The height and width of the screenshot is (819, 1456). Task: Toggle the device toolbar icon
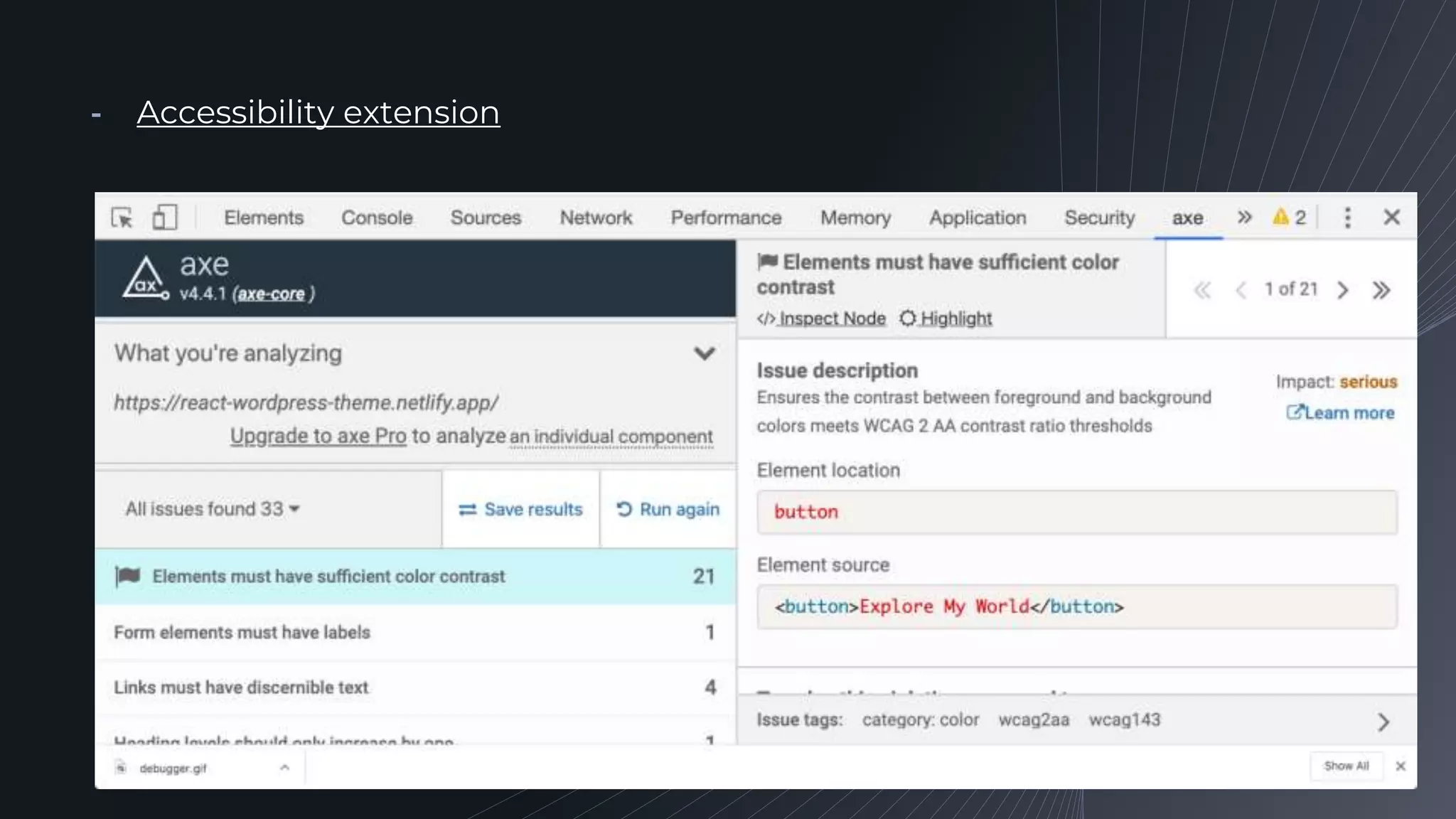pyautogui.click(x=164, y=218)
